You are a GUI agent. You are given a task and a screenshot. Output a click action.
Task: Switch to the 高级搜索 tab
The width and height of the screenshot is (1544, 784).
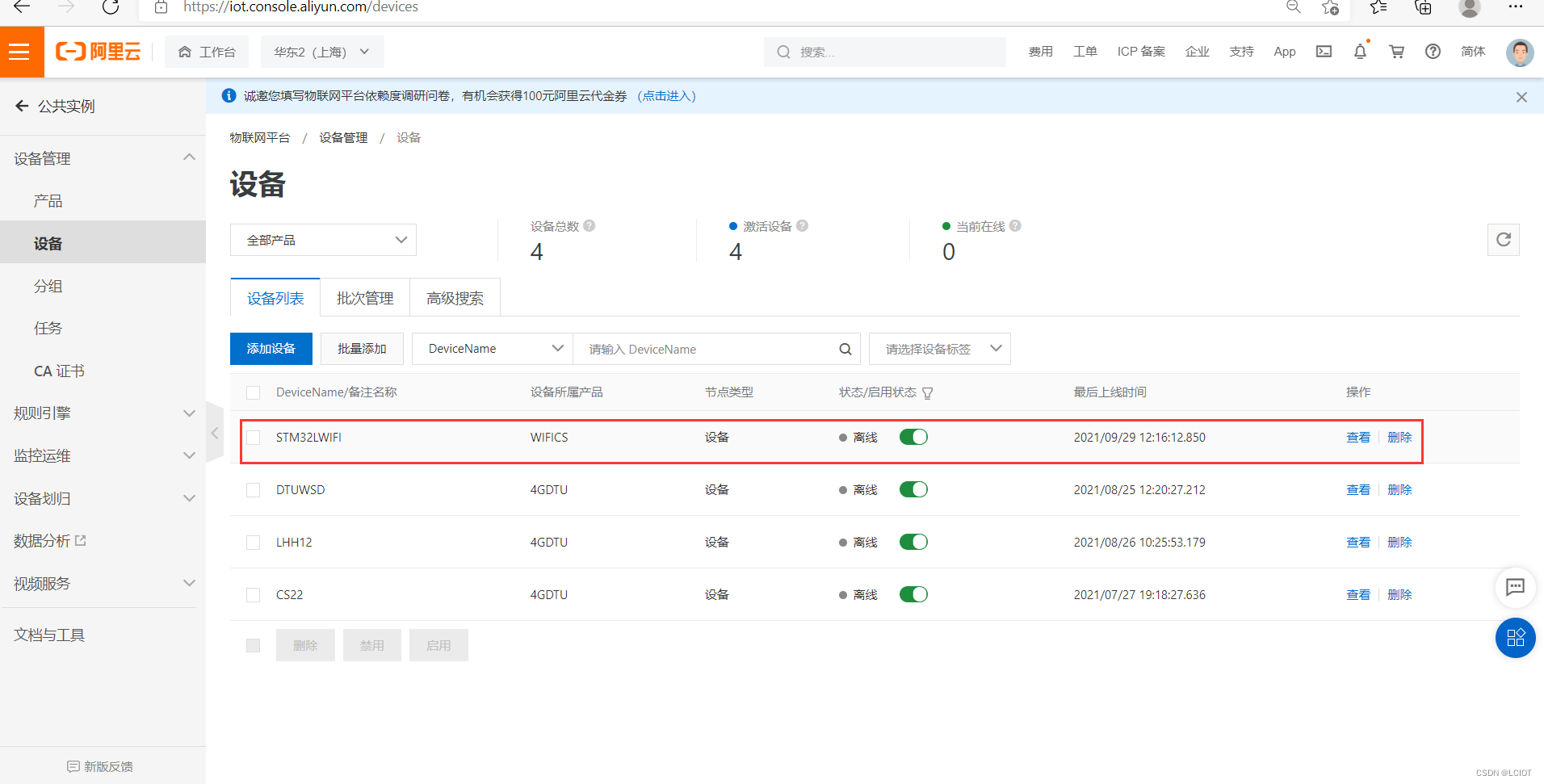[455, 298]
